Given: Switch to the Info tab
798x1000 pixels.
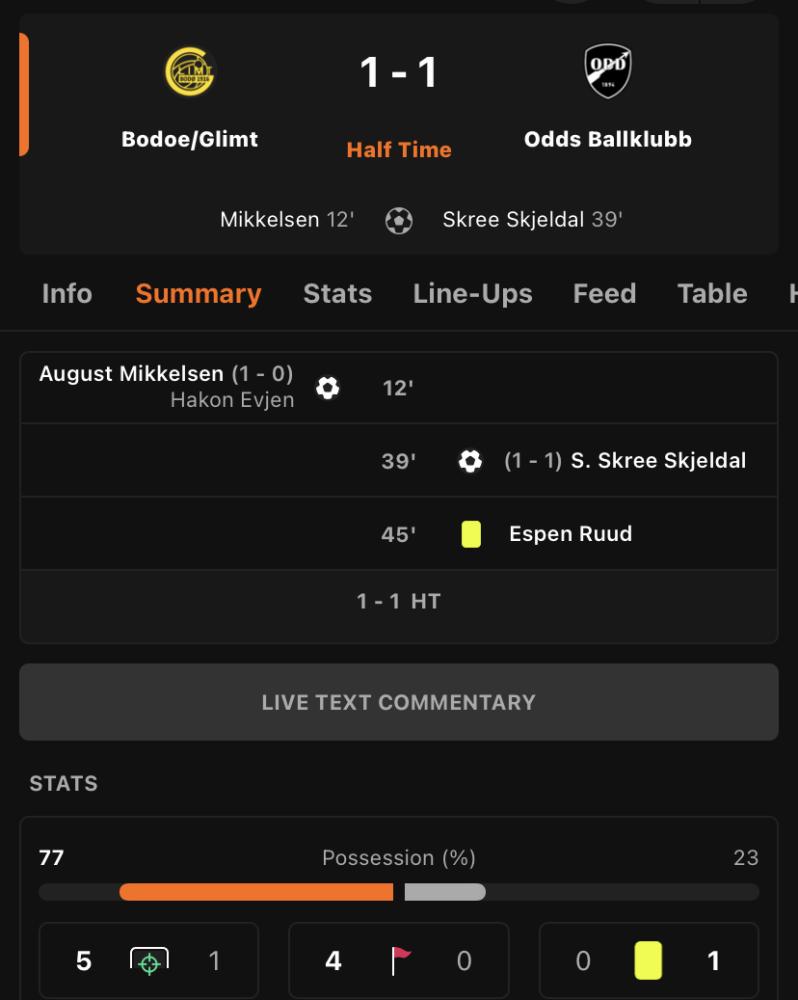Looking at the screenshot, I should (x=67, y=294).
